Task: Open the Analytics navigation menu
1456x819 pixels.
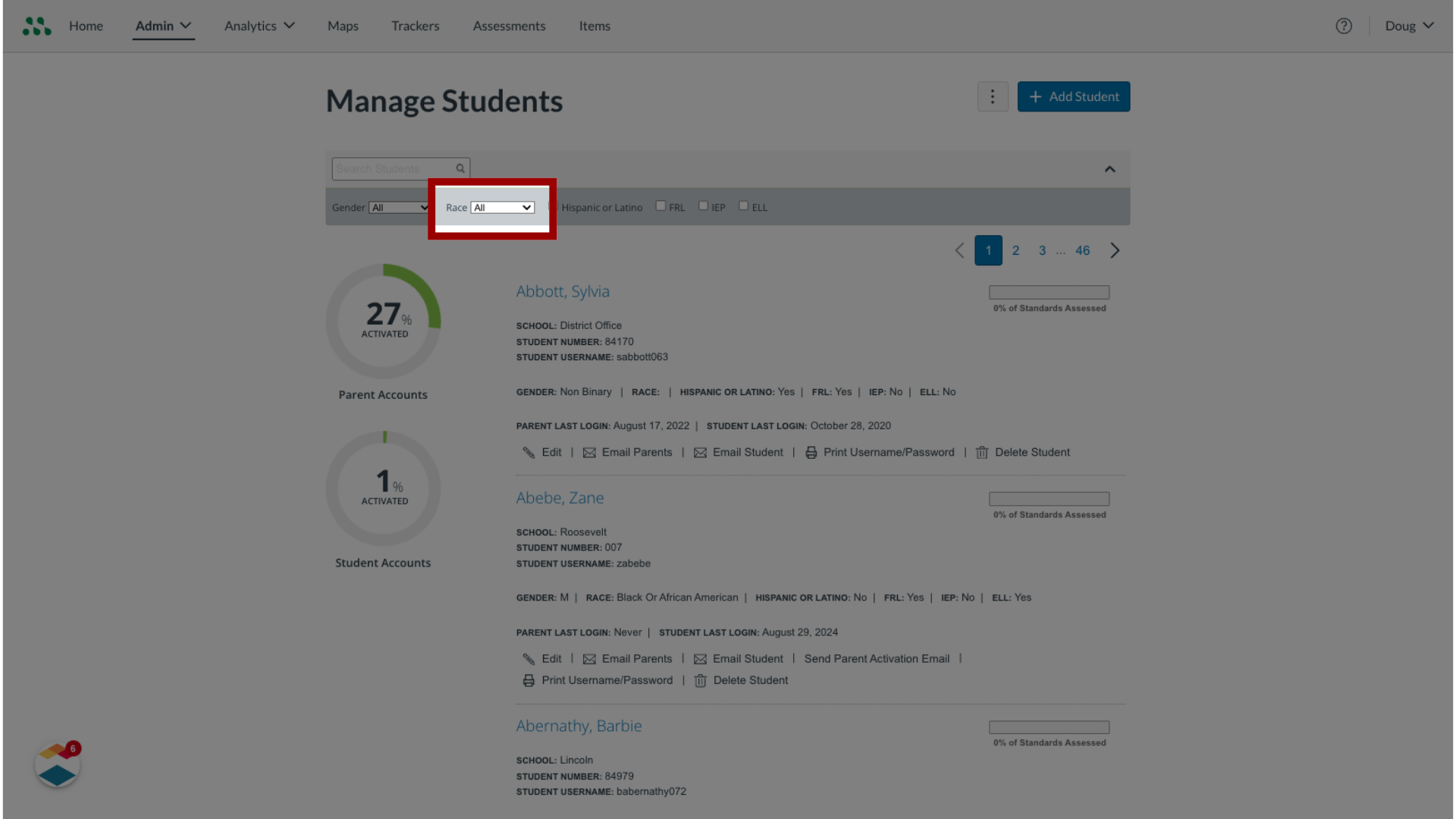Action: coord(259,25)
